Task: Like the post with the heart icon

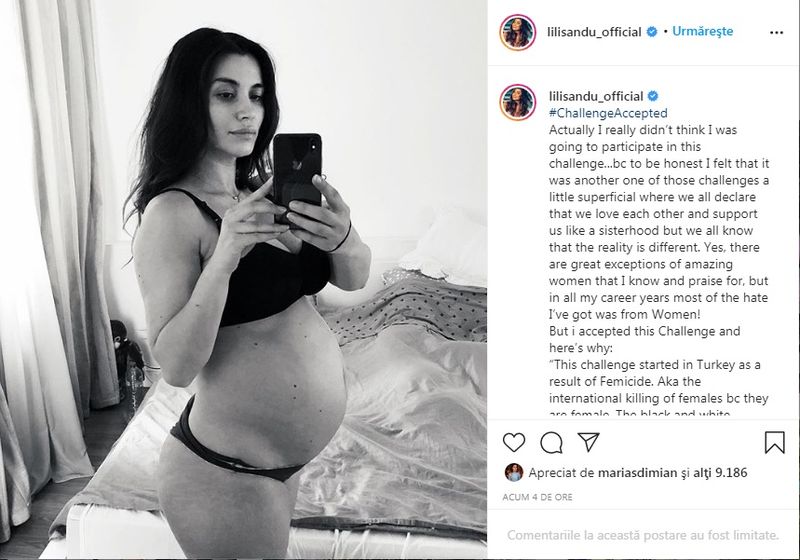Action: 514,442
